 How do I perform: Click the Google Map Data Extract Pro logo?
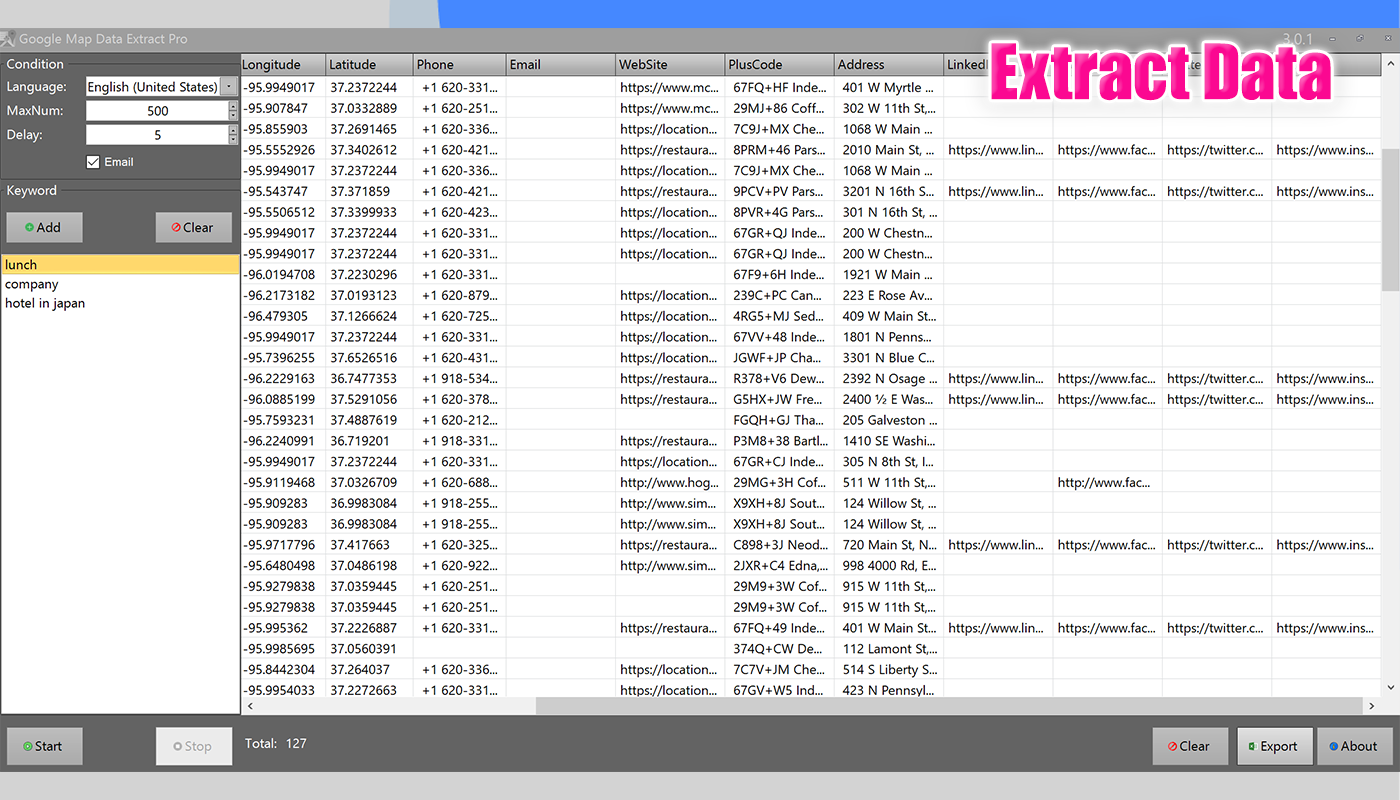[x=8, y=38]
